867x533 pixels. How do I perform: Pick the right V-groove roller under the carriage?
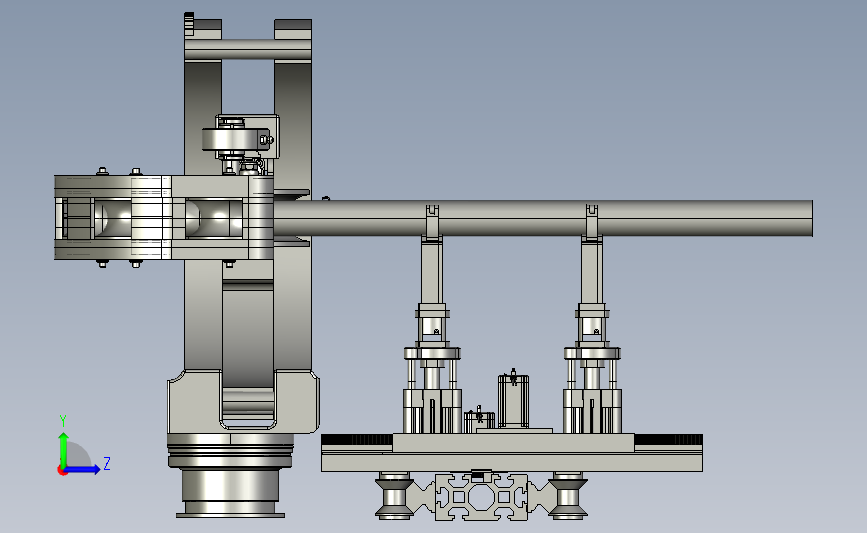coord(568,496)
